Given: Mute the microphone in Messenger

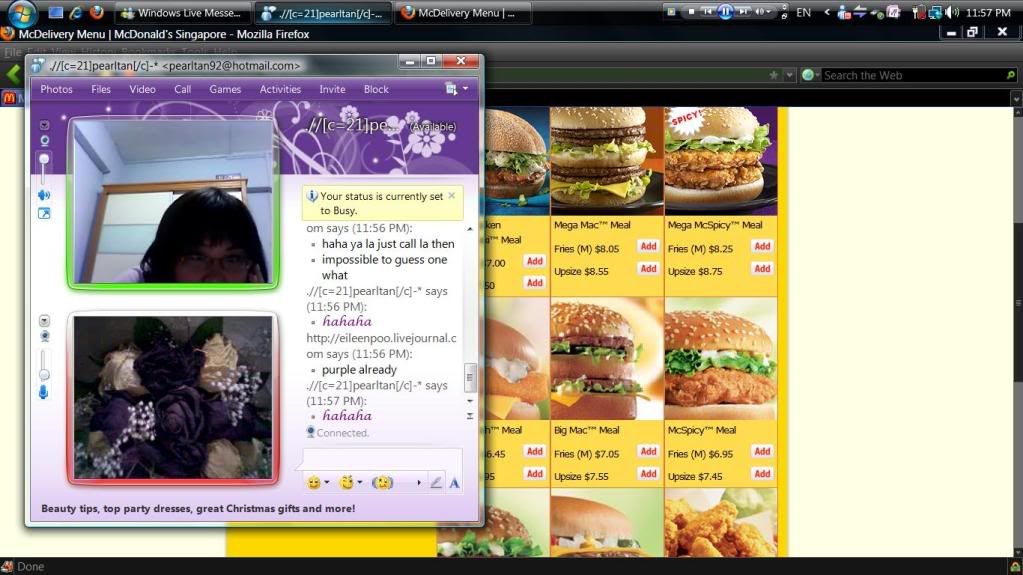Looking at the screenshot, I should click(43, 392).
